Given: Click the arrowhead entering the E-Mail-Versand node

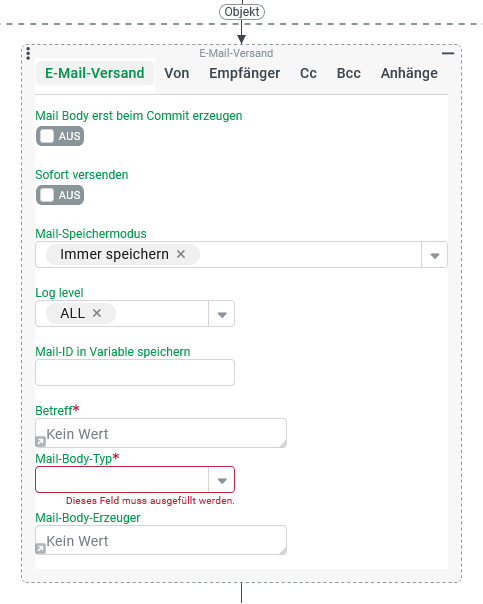Looking at the screenshot, I should 242,39.
